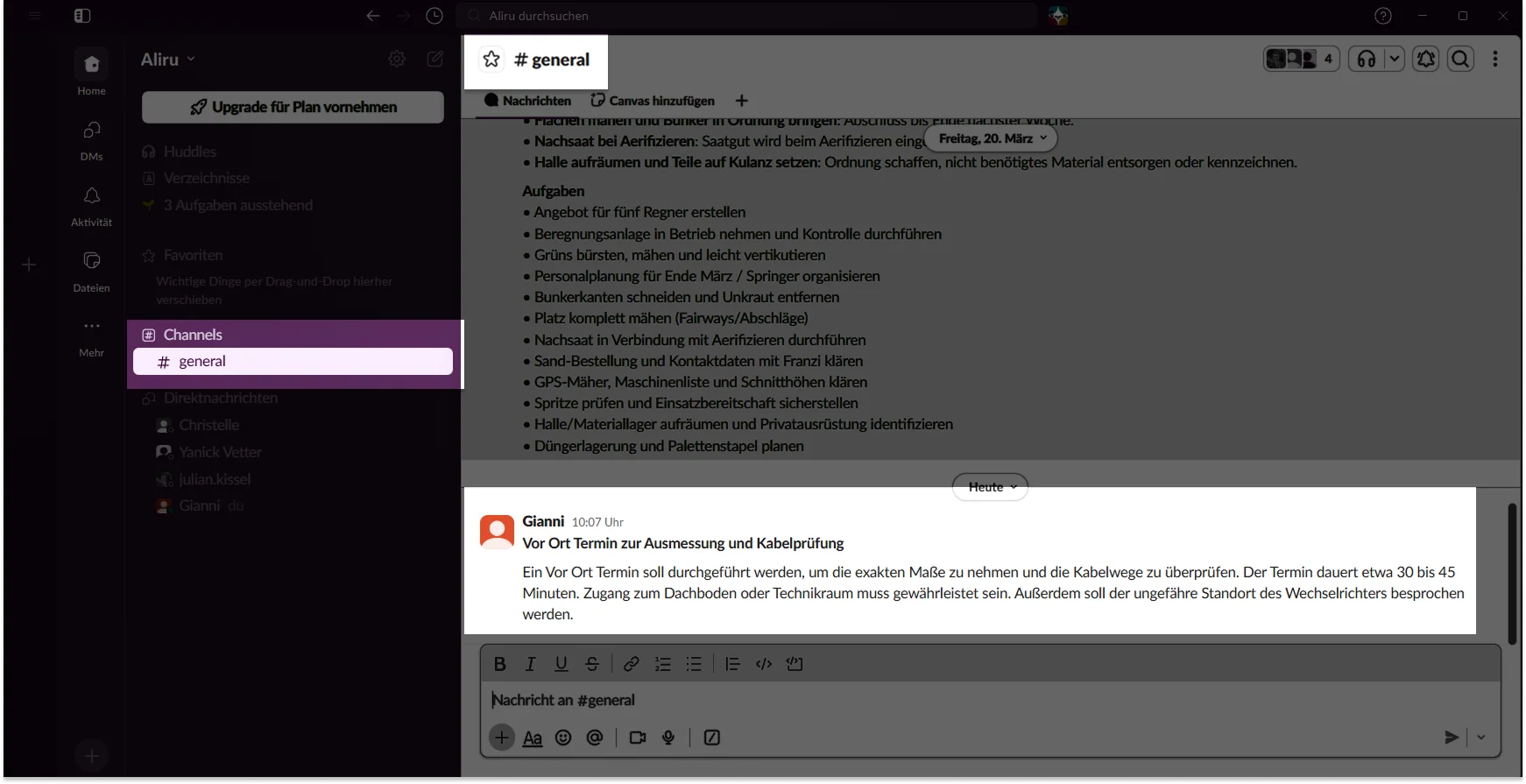Open help question mark icon
The width and height of the screenshot is (1526, 784).
(1383, 16)
